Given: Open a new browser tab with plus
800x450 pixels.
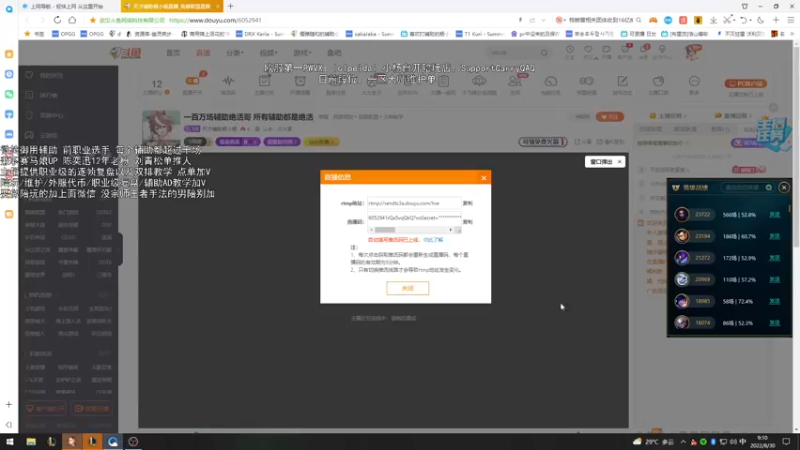Looking at the screenshot, I should coord(231,6).
